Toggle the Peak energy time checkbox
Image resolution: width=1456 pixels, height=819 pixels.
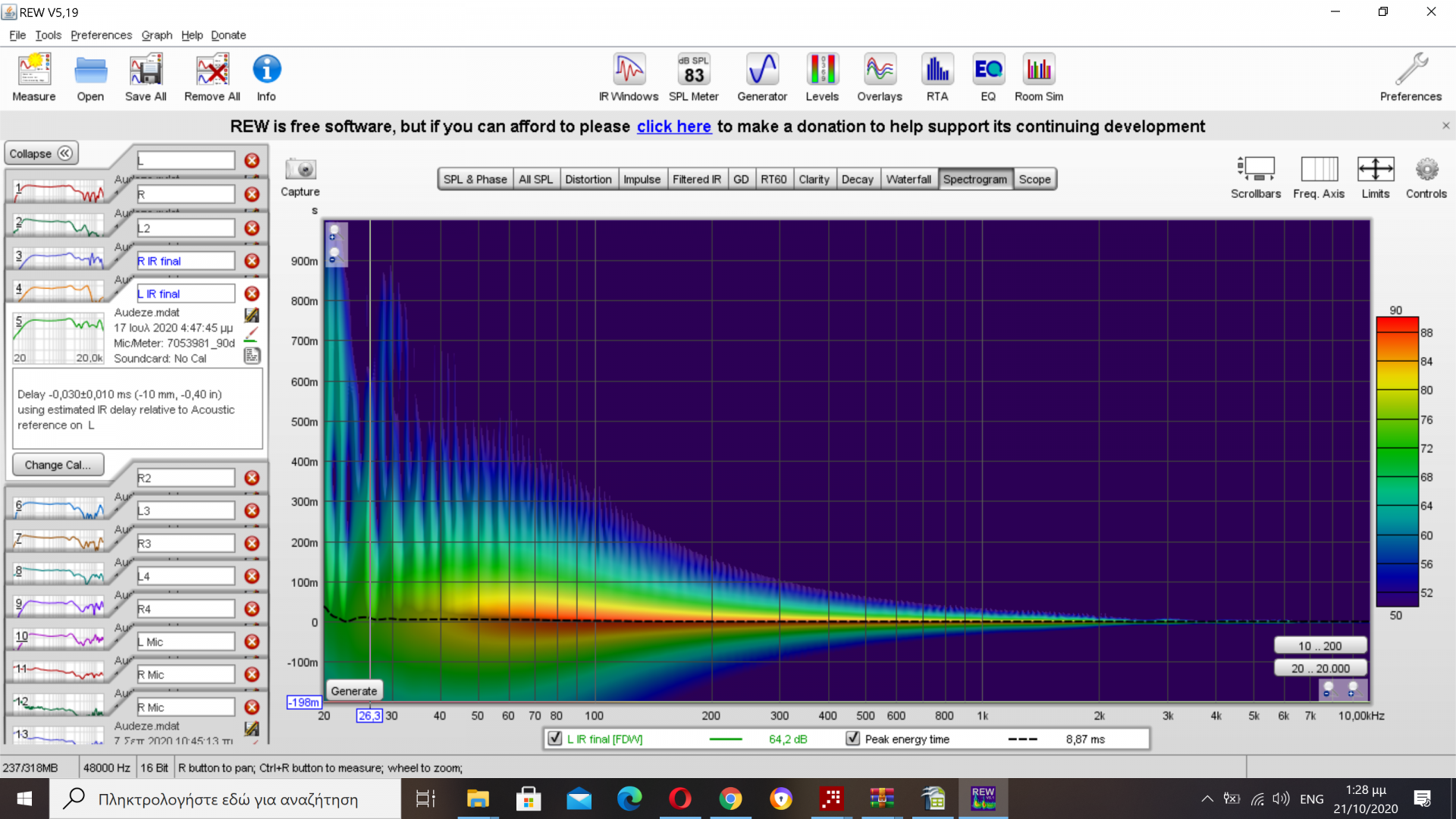pyautogui.click(x=853, y=739)
